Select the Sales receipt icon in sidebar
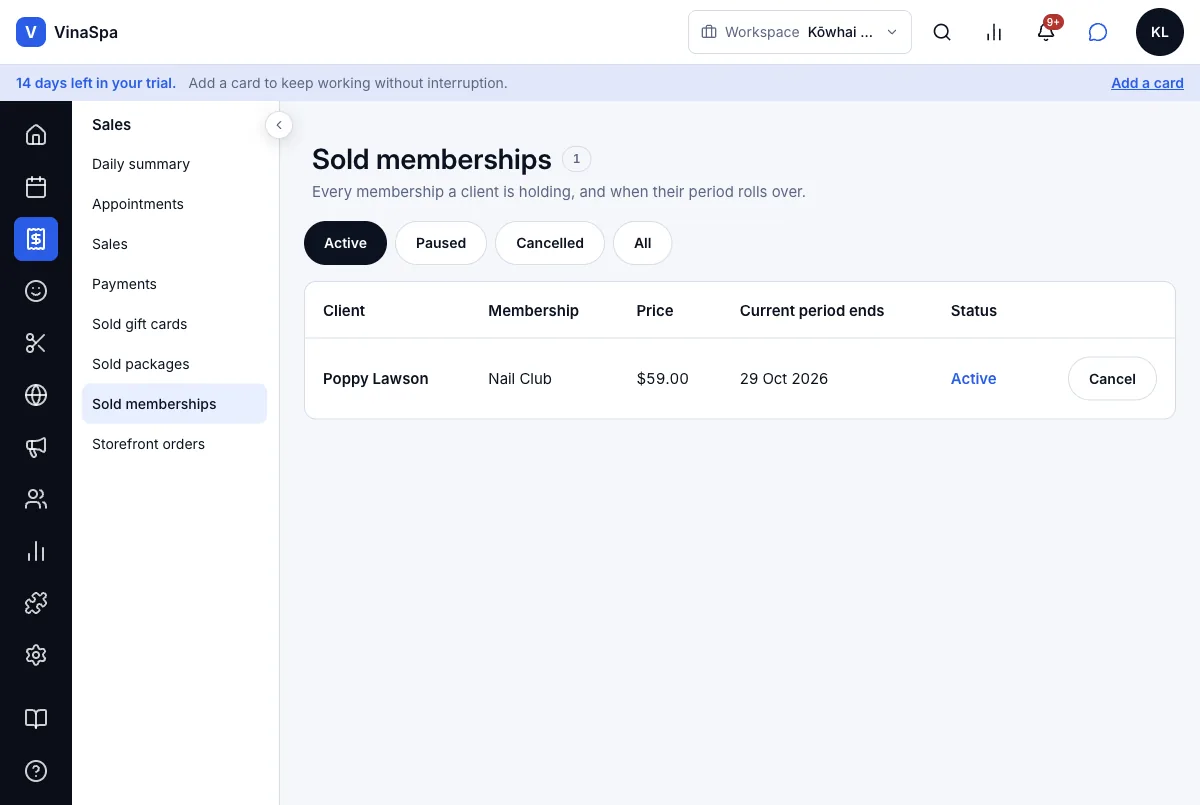The width and height of the screenshot is (1200, 805). tap(36, 239)
